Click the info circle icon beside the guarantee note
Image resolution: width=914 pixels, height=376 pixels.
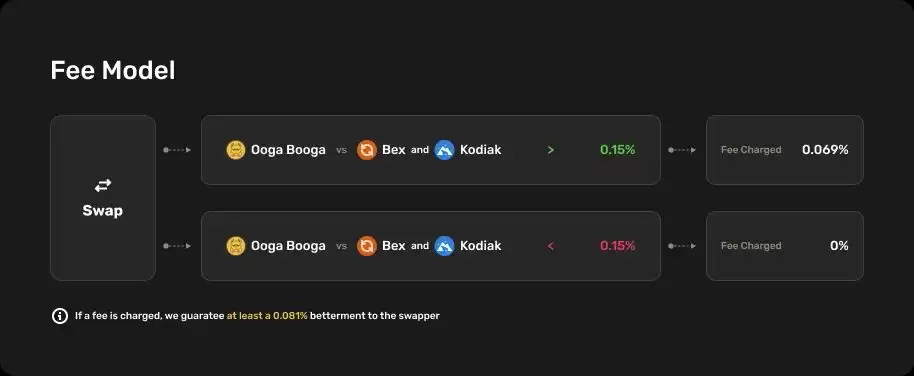coord(59,316)
